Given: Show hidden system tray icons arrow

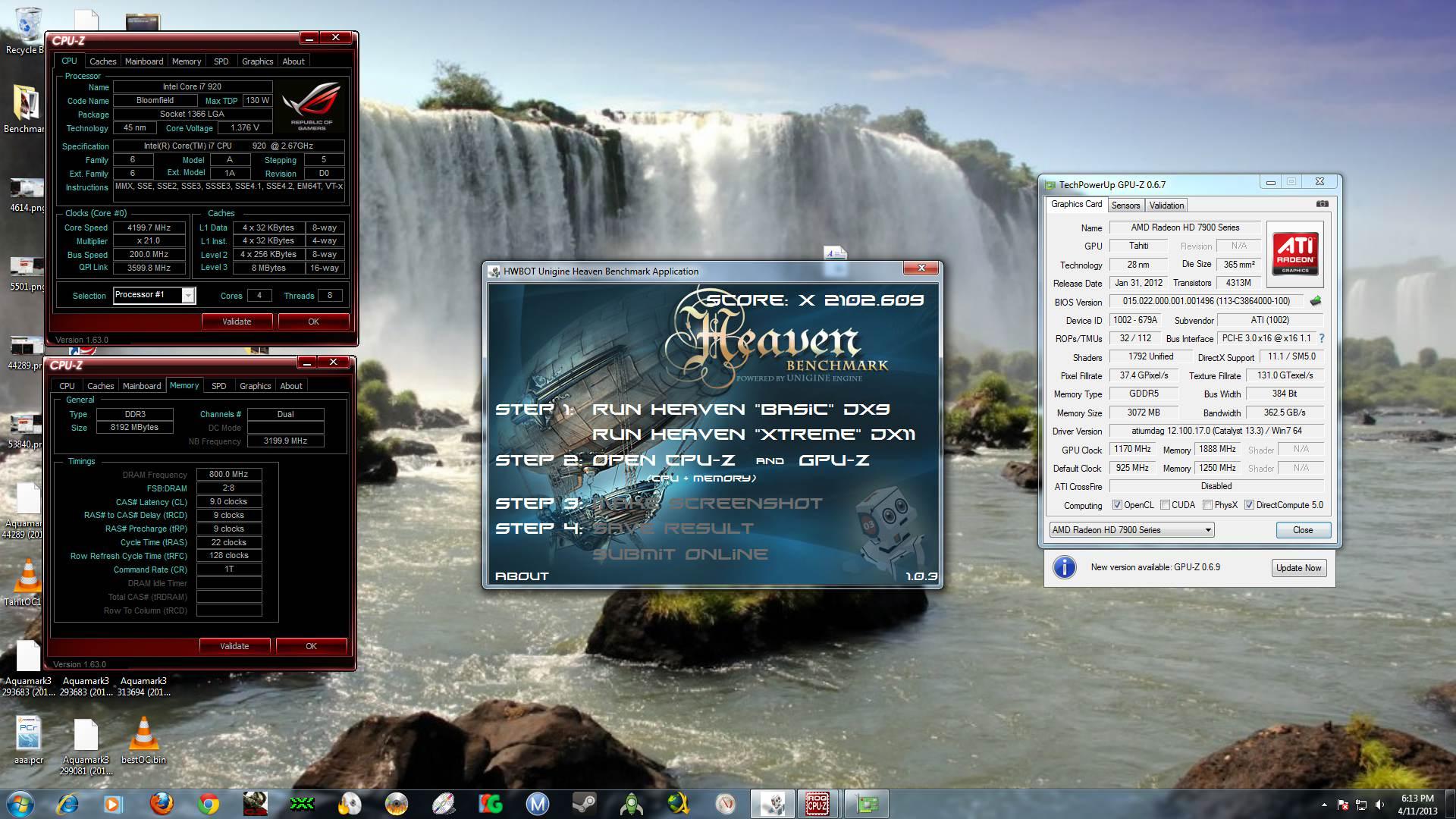Looking at the screenshot, I should (1324, 805).
